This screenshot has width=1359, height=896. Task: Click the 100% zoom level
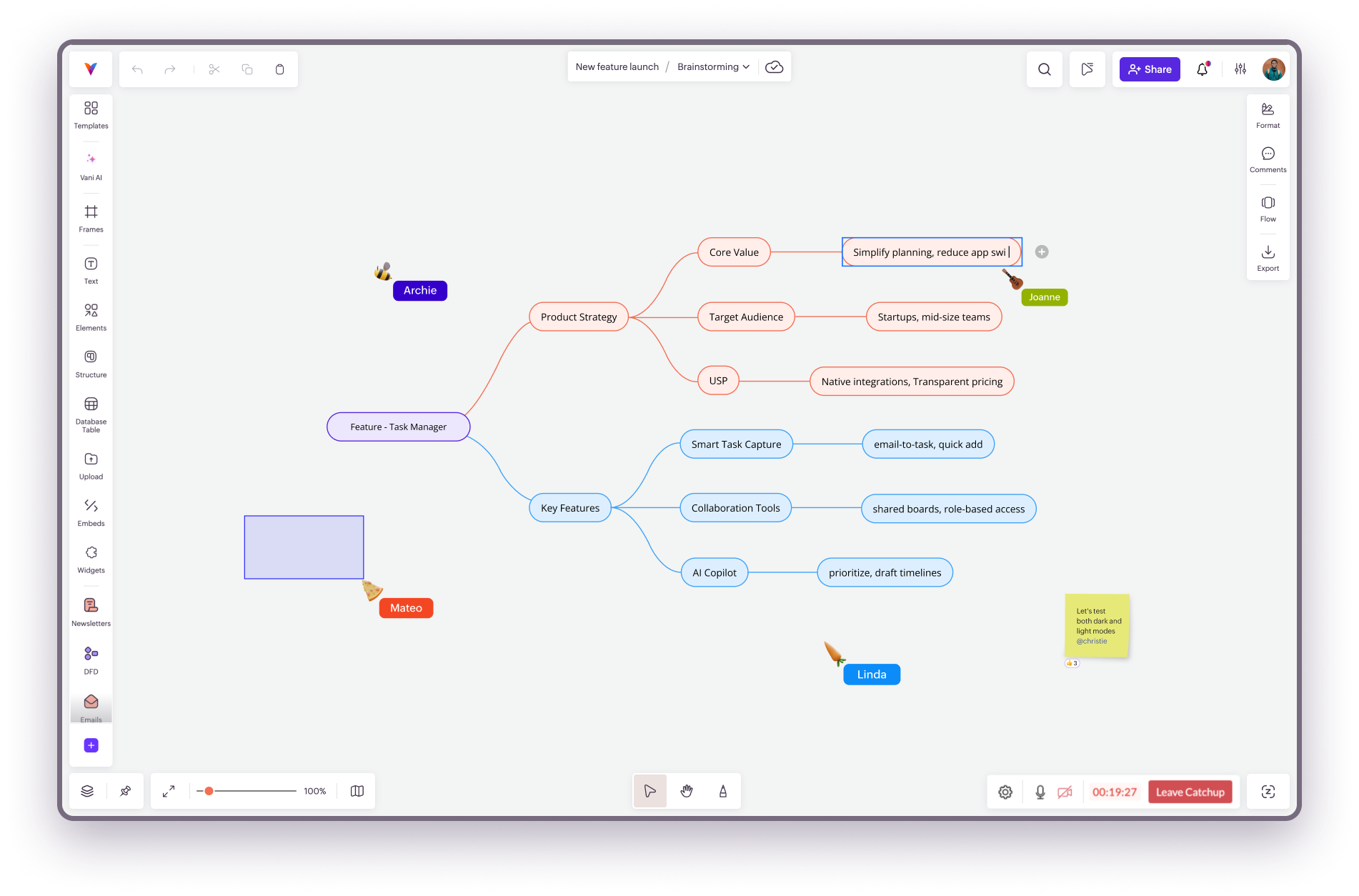pyautogui.click(x=314, y=791)
